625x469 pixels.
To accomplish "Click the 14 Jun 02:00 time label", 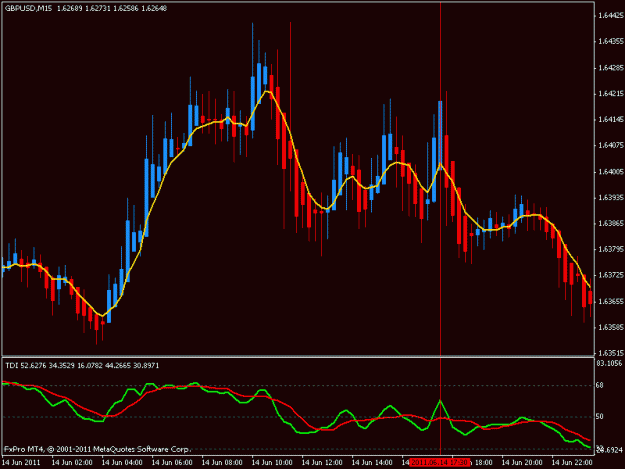I will (x=72, y=463).
